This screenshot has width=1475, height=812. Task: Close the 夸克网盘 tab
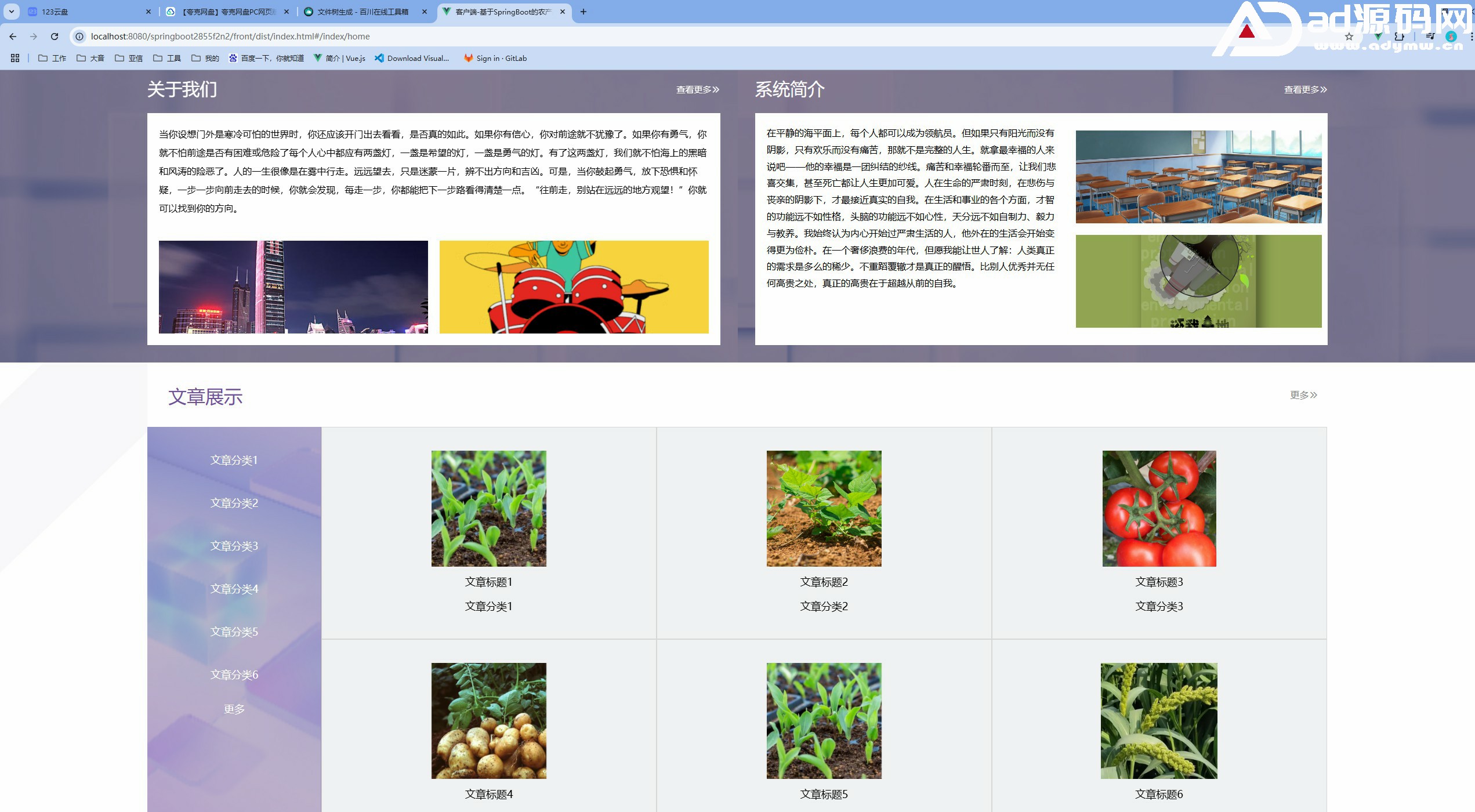point(287,12)
